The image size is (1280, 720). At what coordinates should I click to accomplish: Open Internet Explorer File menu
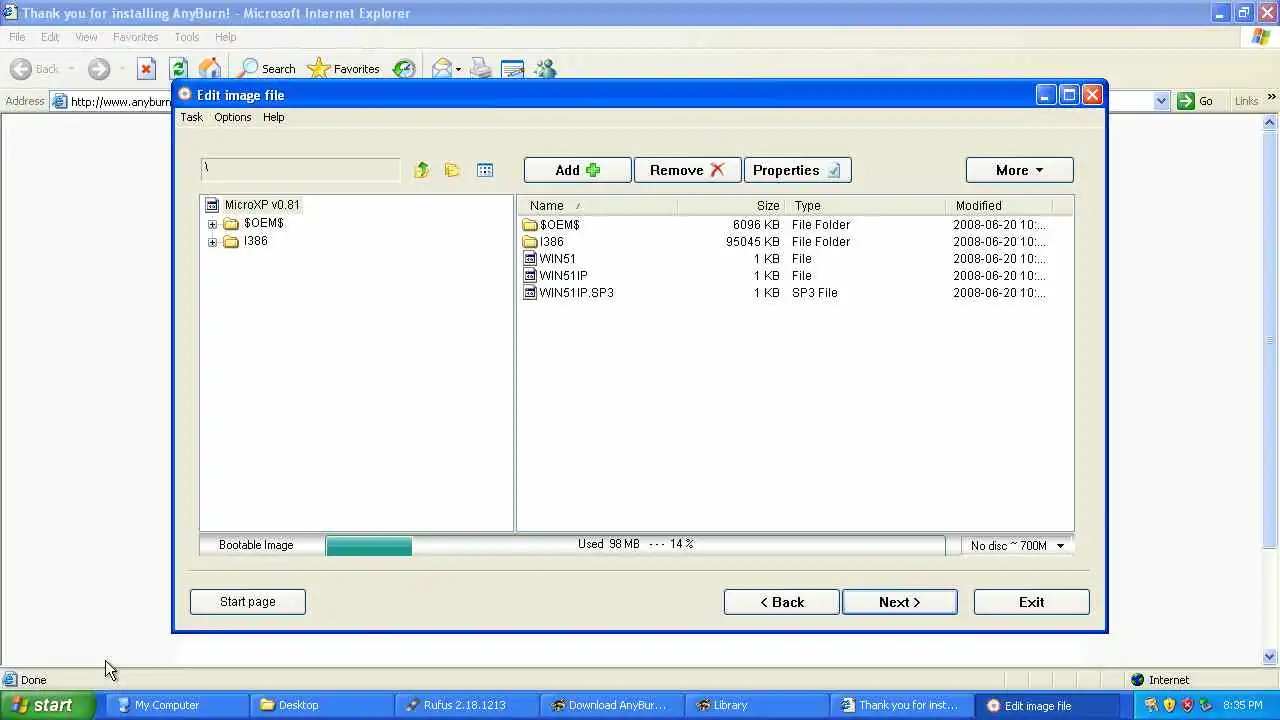click(17, 37)
